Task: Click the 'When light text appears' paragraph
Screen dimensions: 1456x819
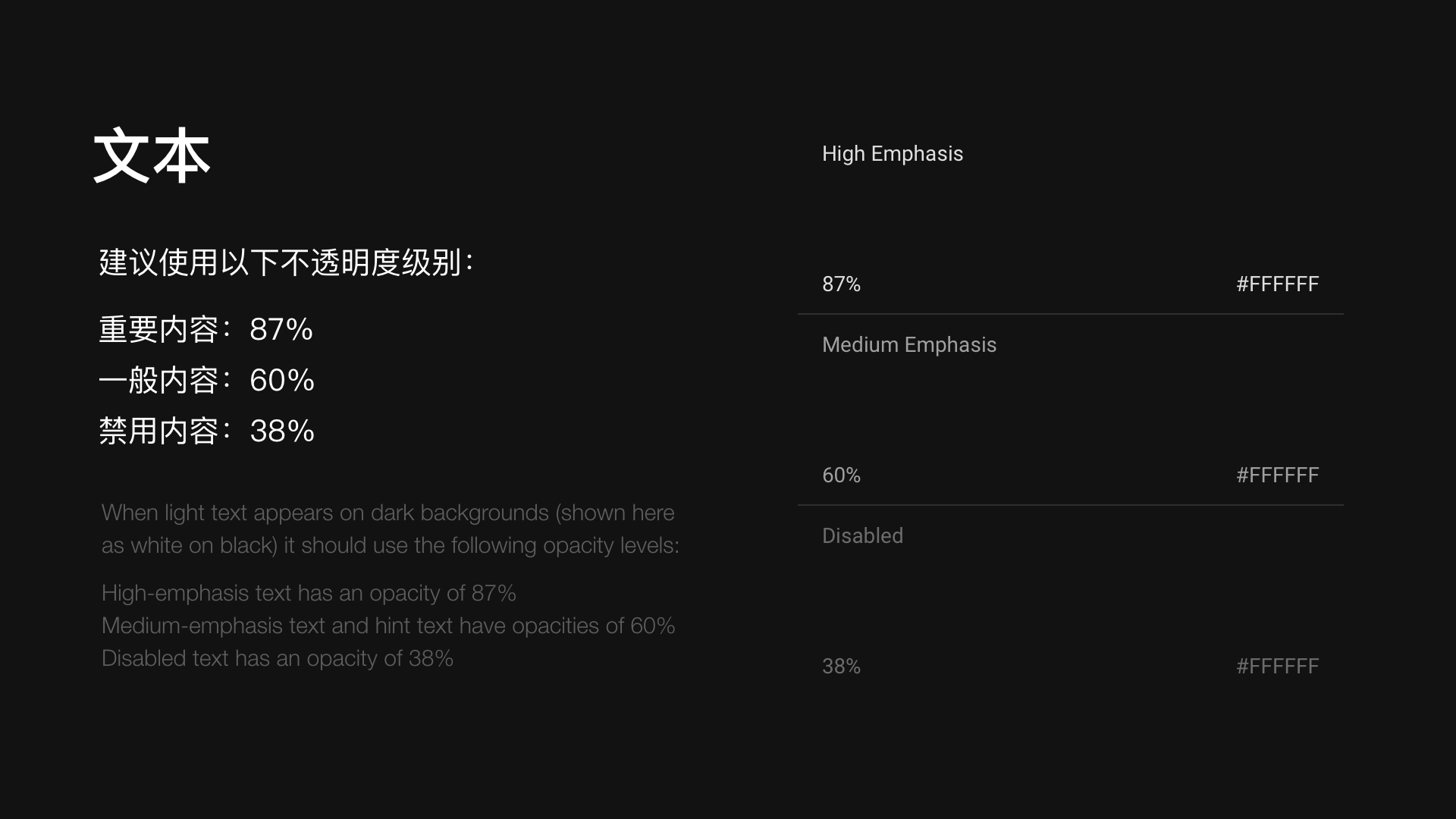Action: 390,529
